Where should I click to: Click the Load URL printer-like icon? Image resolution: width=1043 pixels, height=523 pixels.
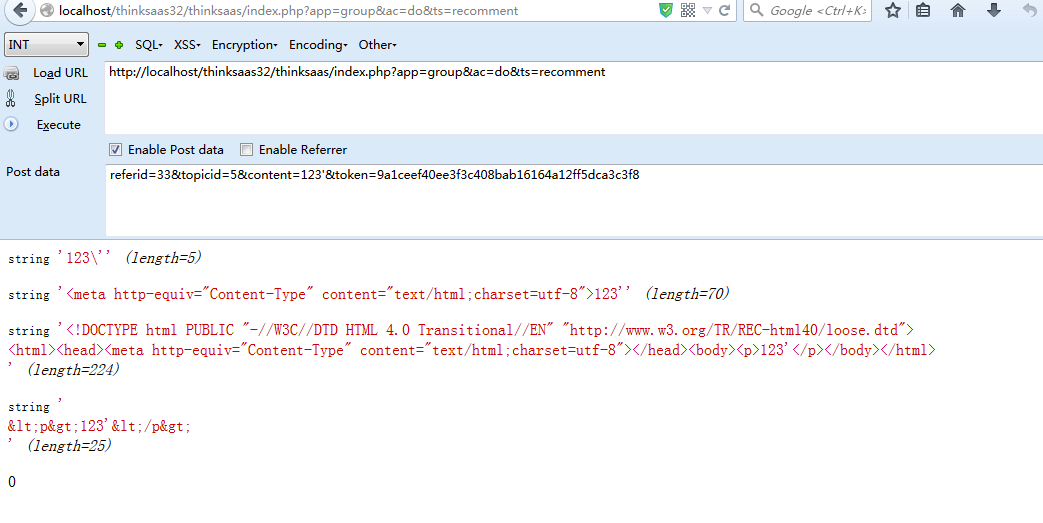[11, 73]
